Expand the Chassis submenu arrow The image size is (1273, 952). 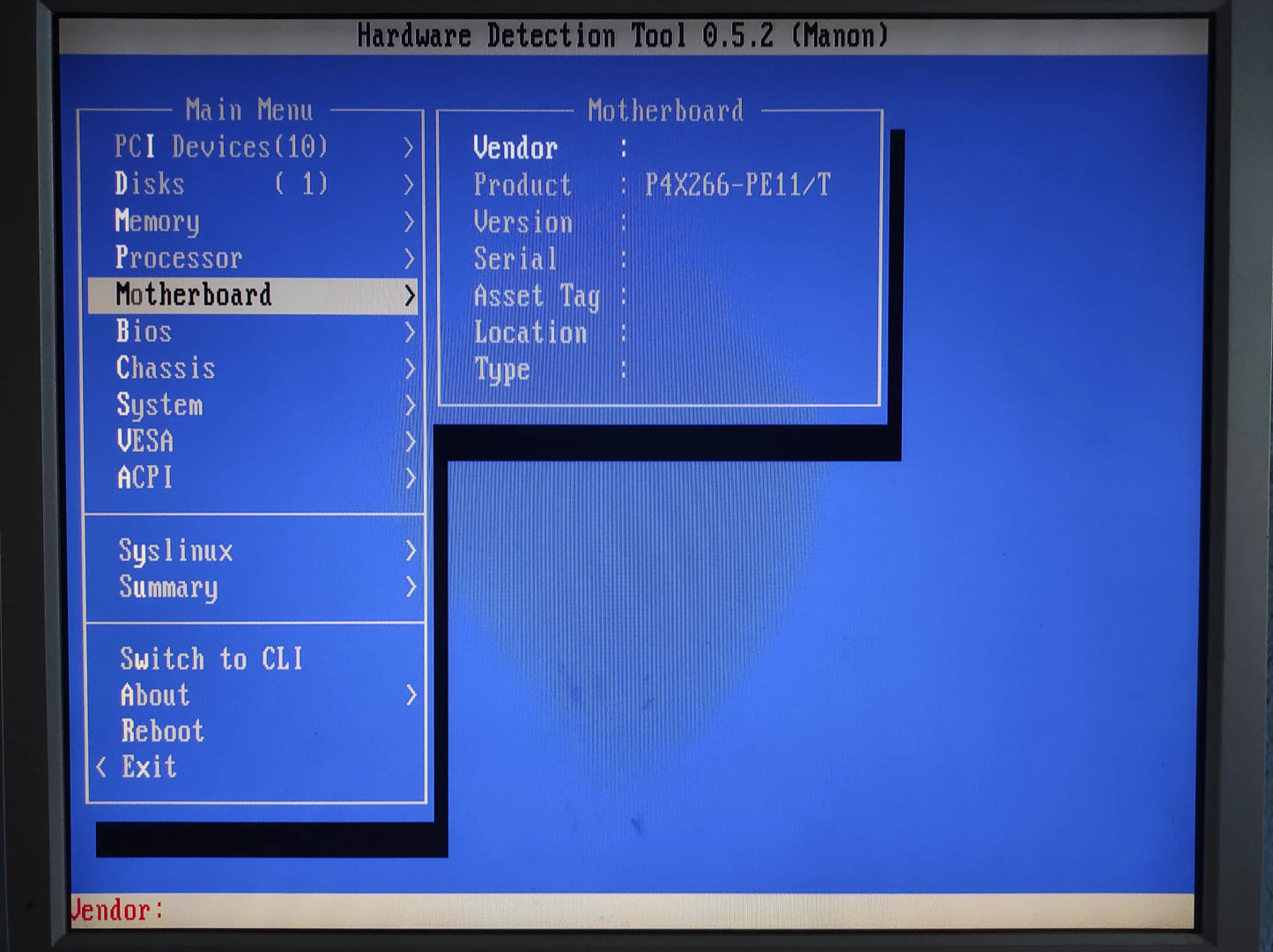[409, 368]
